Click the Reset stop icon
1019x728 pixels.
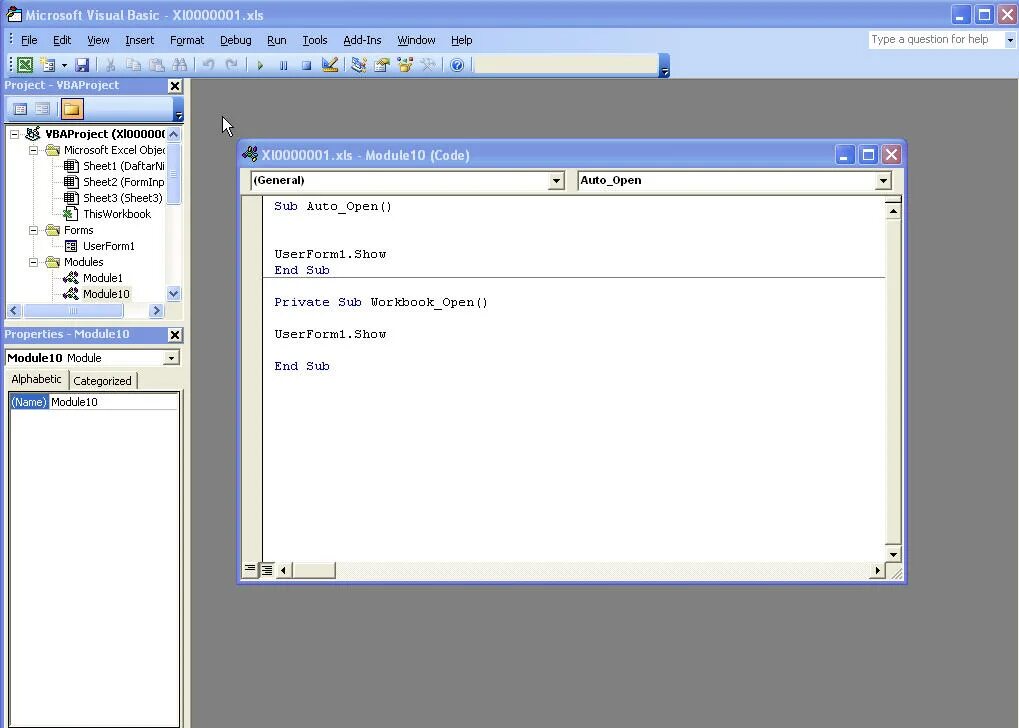(306, 65)
